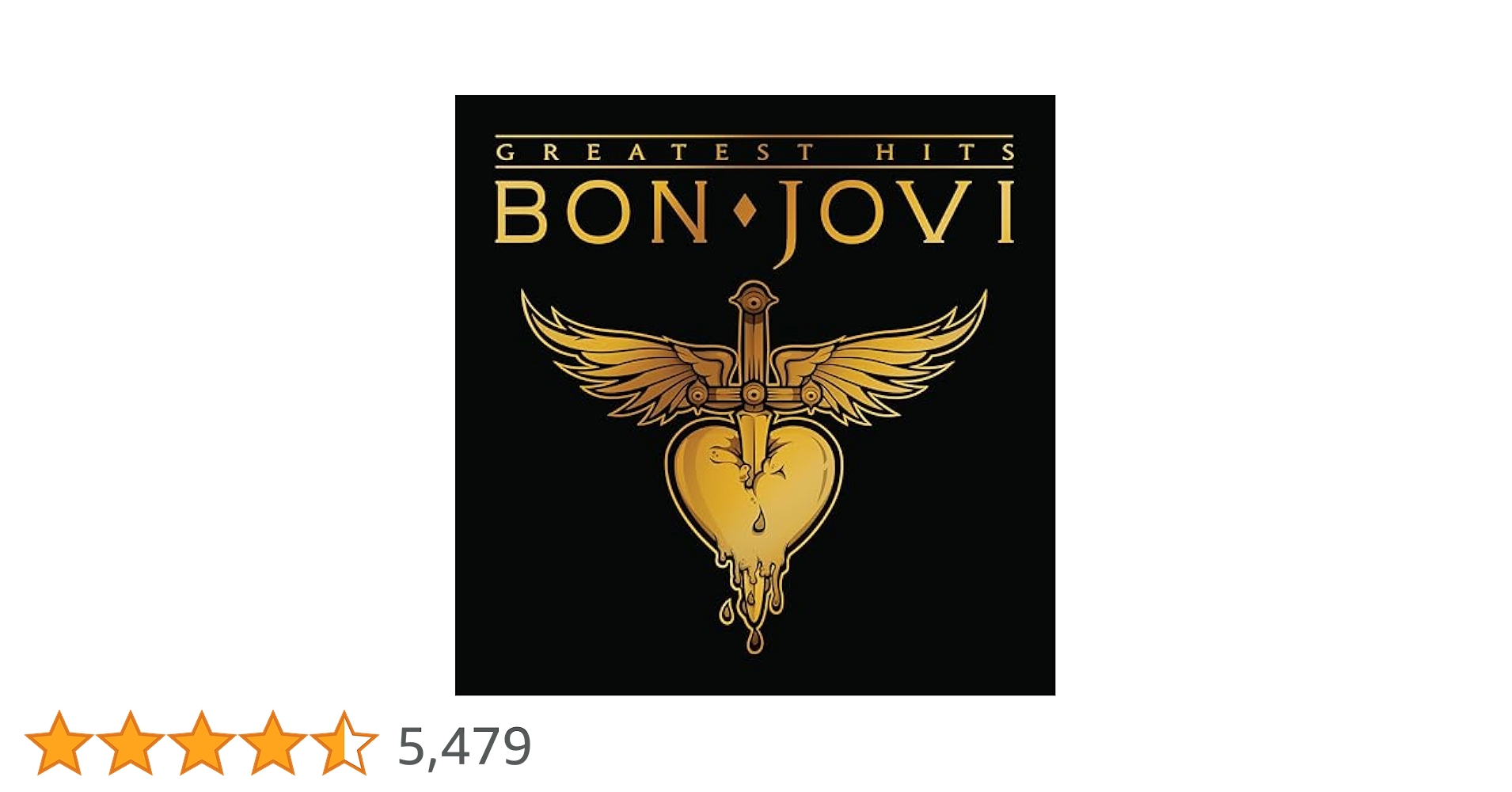
Task: Click the right golden wing
Action: click(x=881, y=356)
